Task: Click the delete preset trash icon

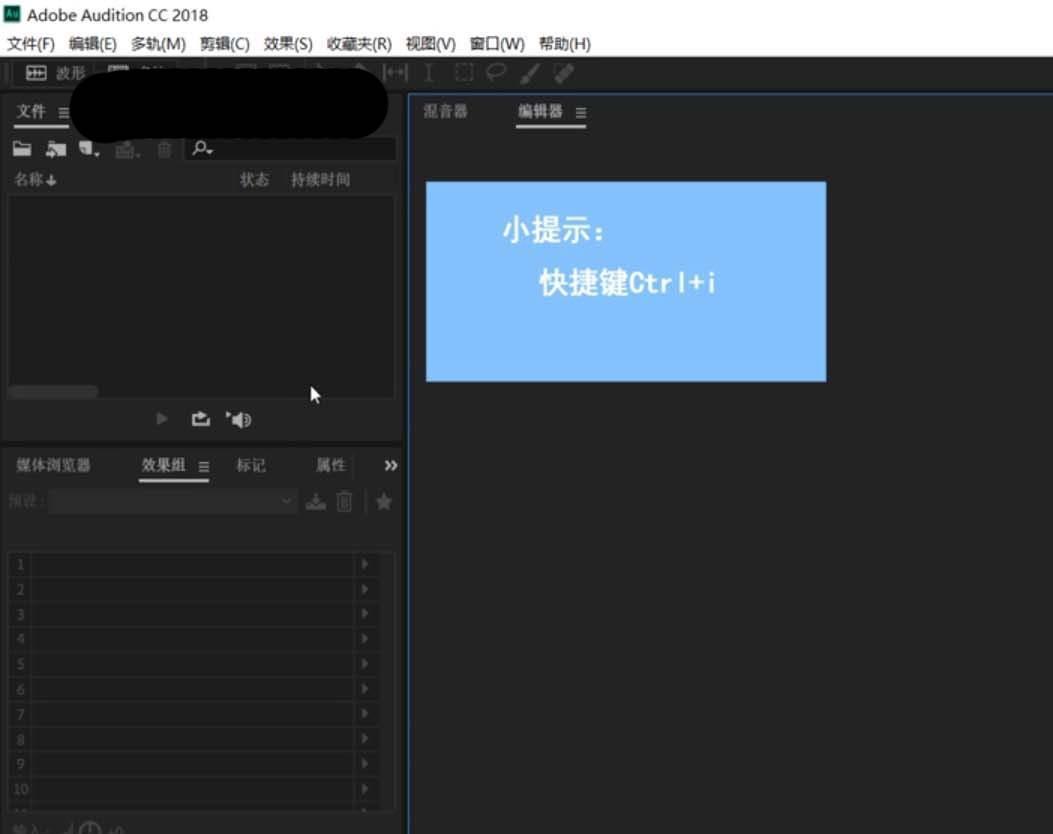Action: (x=344, y=501)
